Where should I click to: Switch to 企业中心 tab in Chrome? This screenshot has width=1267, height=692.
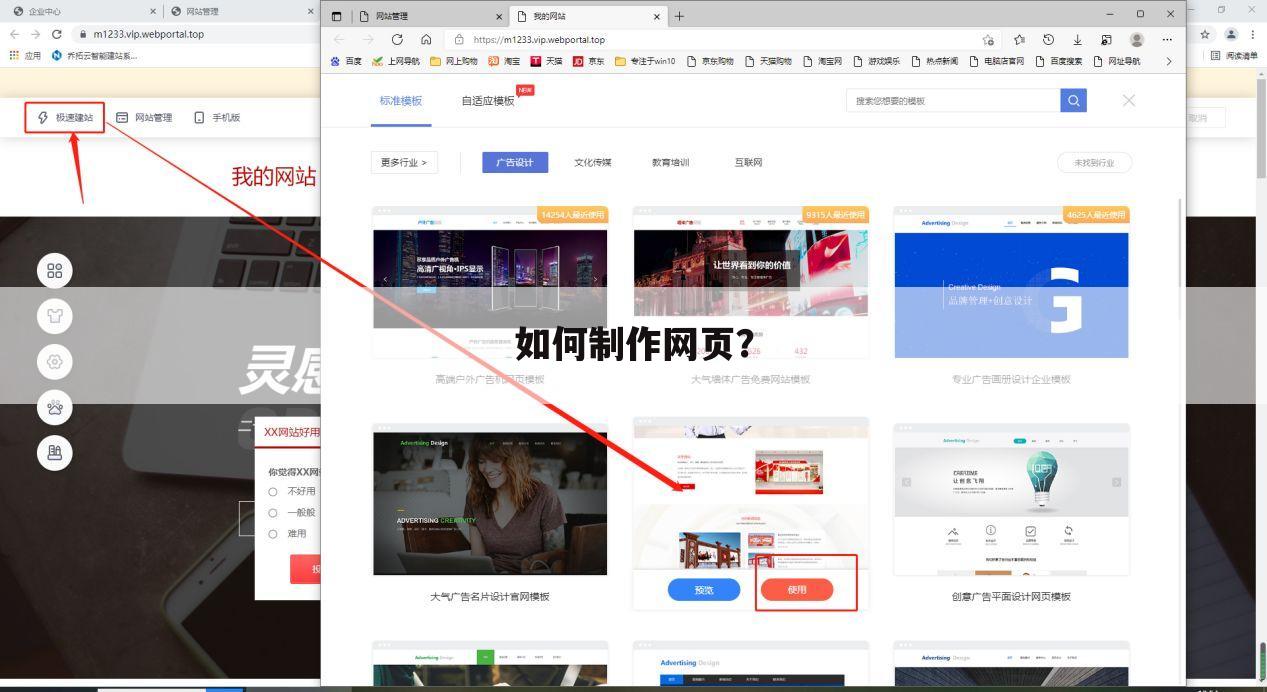click(80, 11)
